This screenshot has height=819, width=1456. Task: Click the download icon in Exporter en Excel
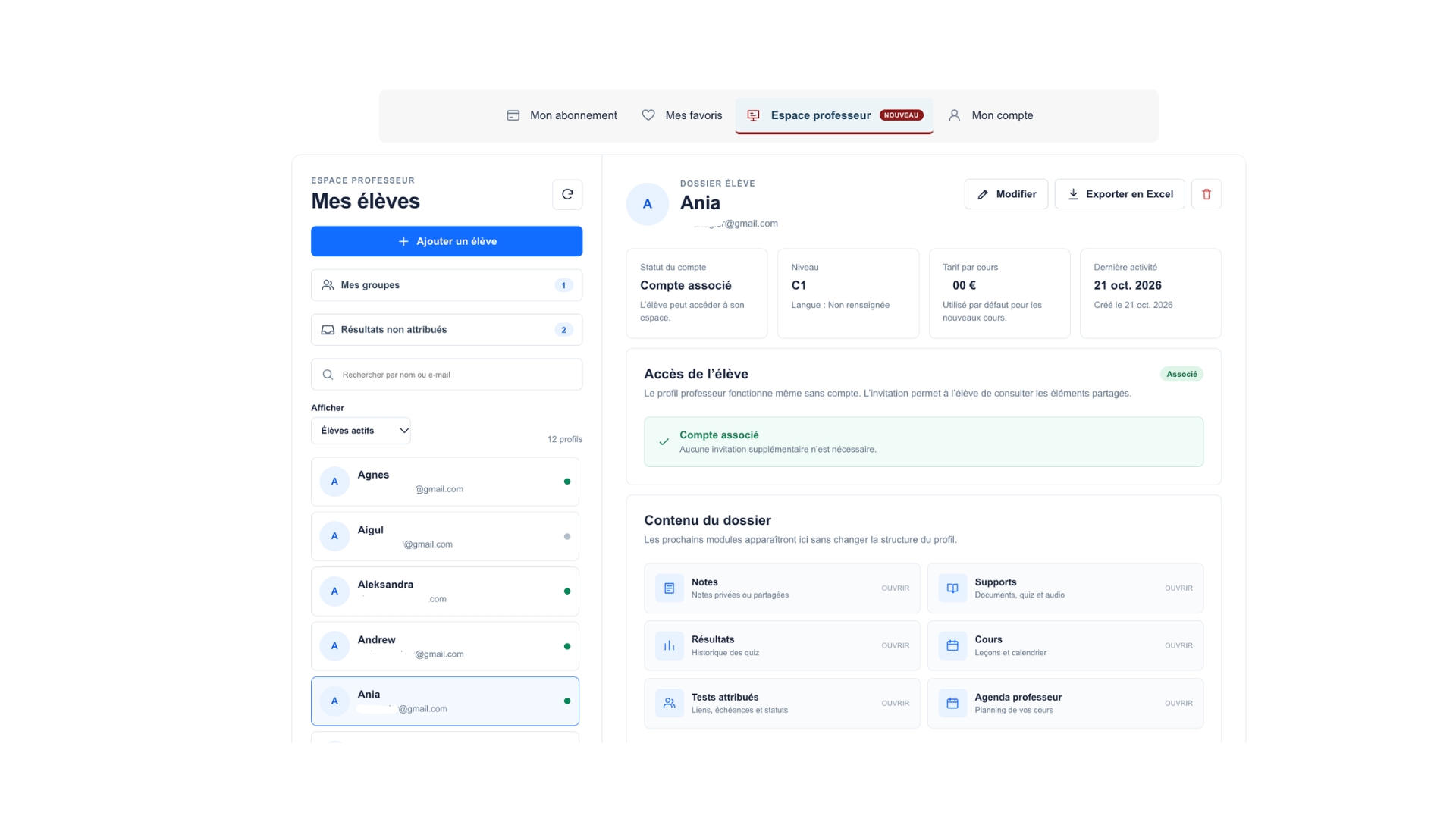[1073, 194]
